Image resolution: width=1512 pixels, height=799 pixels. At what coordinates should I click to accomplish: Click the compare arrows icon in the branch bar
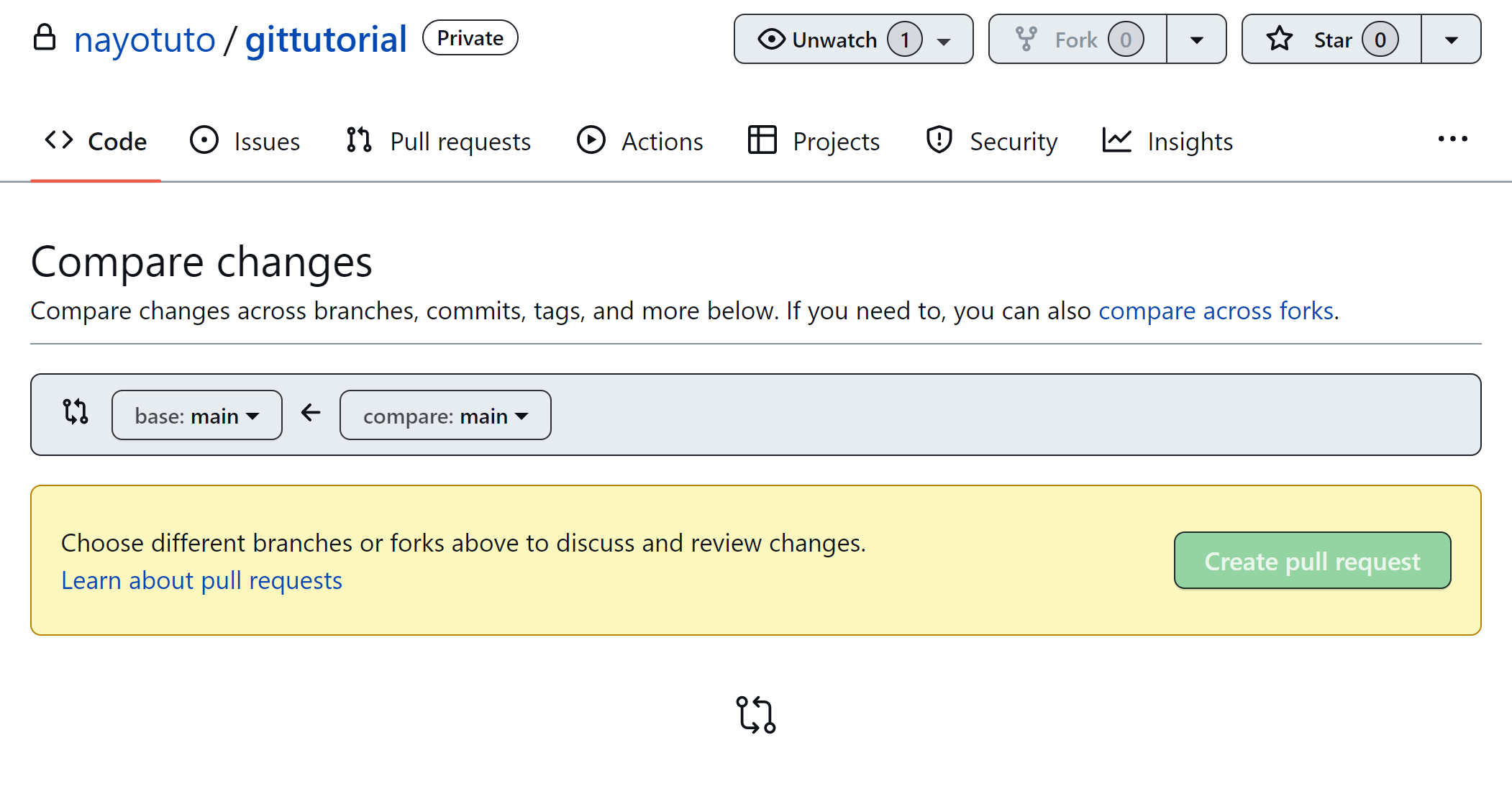76,412
